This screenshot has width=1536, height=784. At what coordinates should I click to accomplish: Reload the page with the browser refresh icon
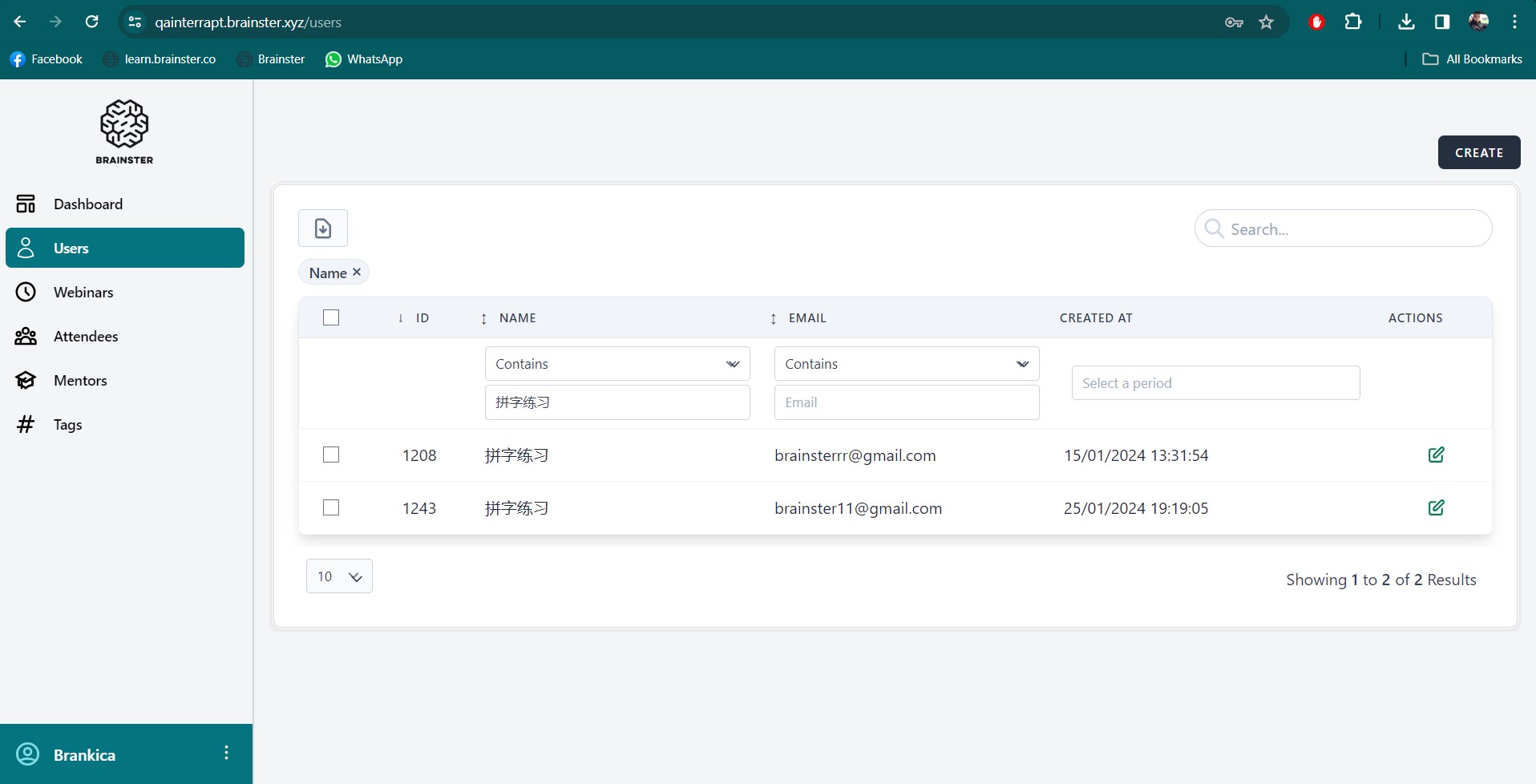click(92, 22)
